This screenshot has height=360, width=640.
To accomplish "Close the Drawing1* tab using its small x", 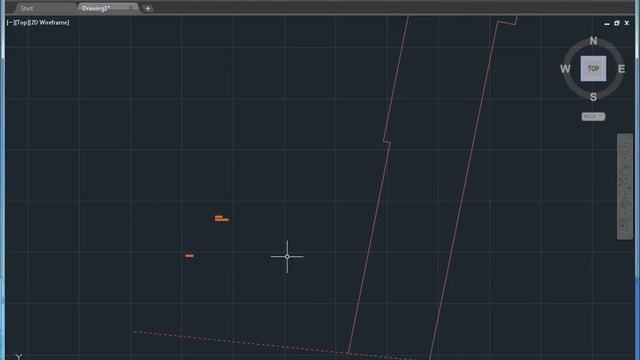I will [131, 8].
